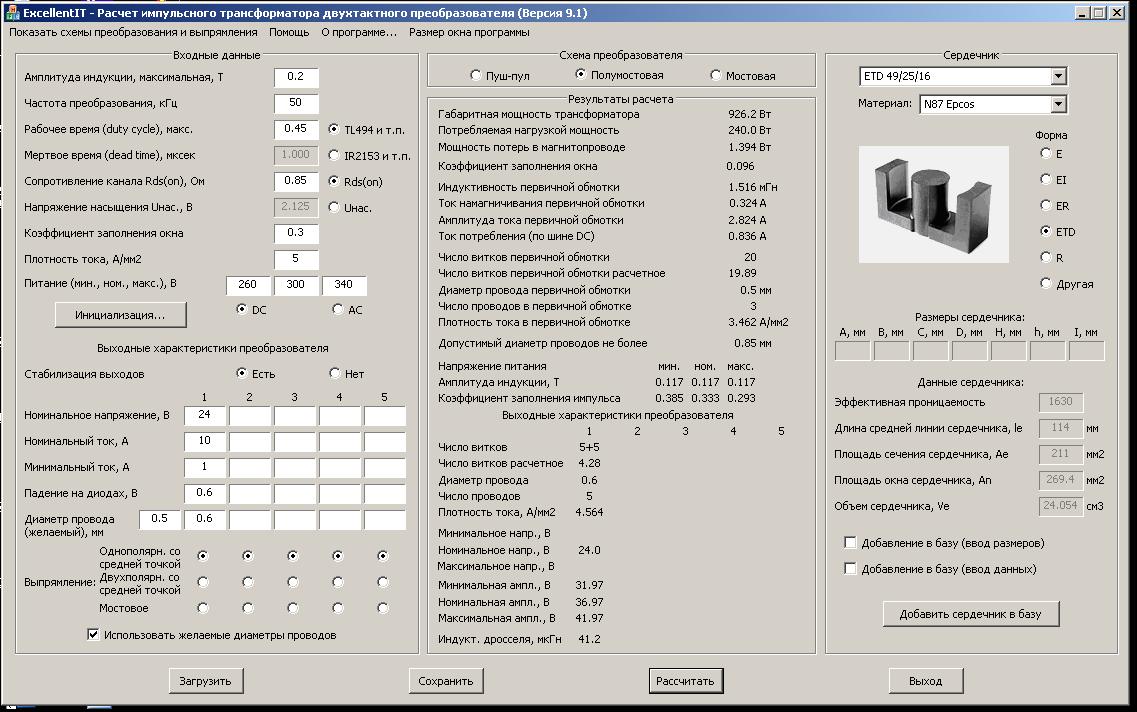Open the ETD 49/25/16 core dropdown

click(1058, 76)
